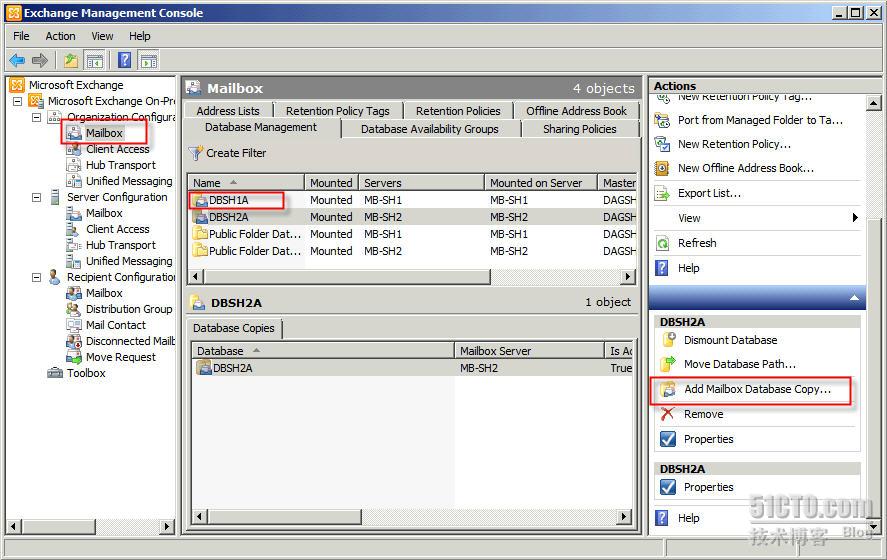This screenshot has width=887, height=560.
Task: Click the Dismount Database action link
Action: click(x=730, y=340)
